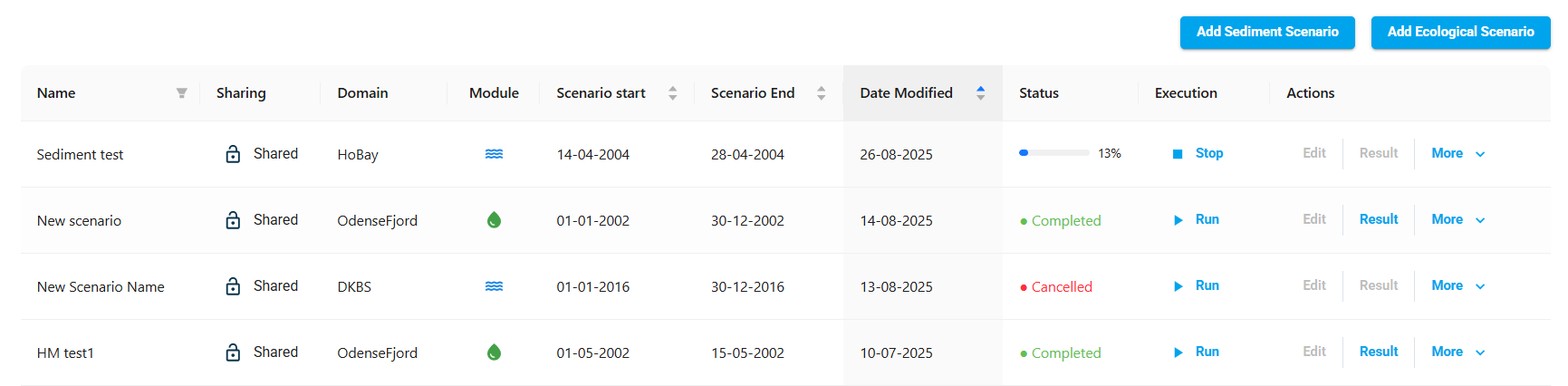Click lock icon in Sediment test row

click(x=233, y=154)
